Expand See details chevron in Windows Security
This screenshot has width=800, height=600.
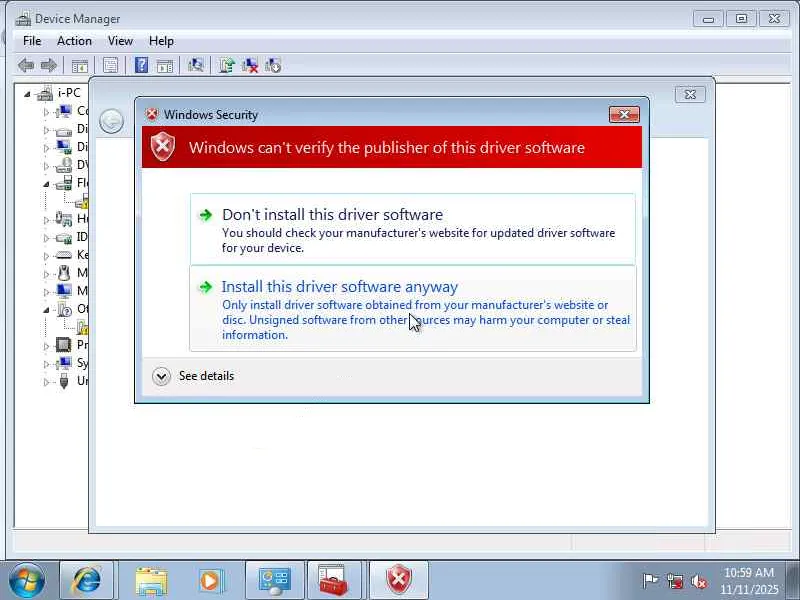click(x=161, y=377)
